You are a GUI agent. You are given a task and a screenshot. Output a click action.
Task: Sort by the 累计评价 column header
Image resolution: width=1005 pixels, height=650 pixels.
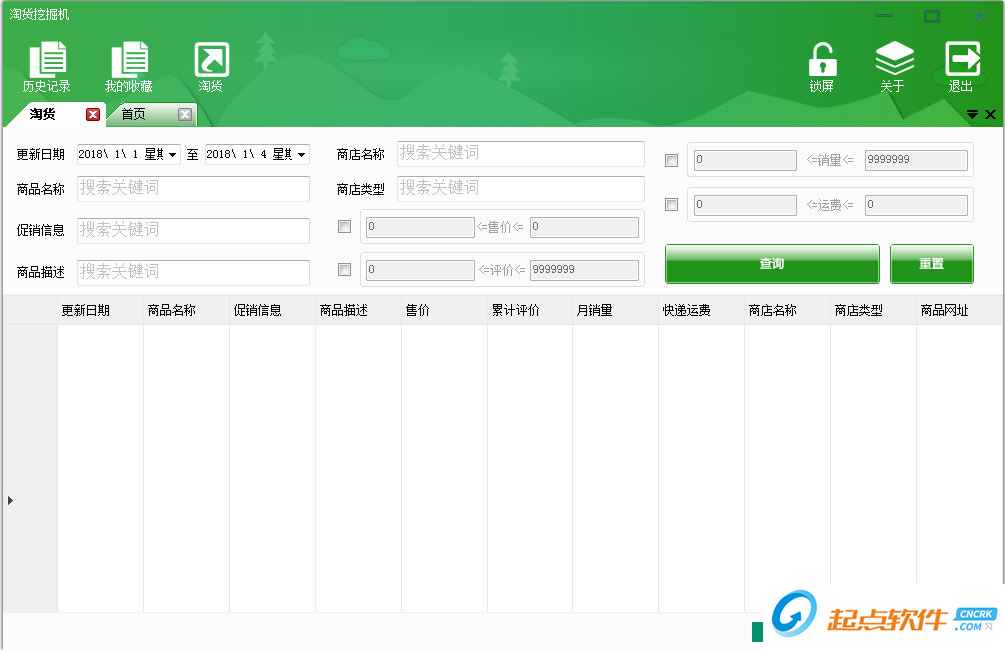[x=530, y=310]
